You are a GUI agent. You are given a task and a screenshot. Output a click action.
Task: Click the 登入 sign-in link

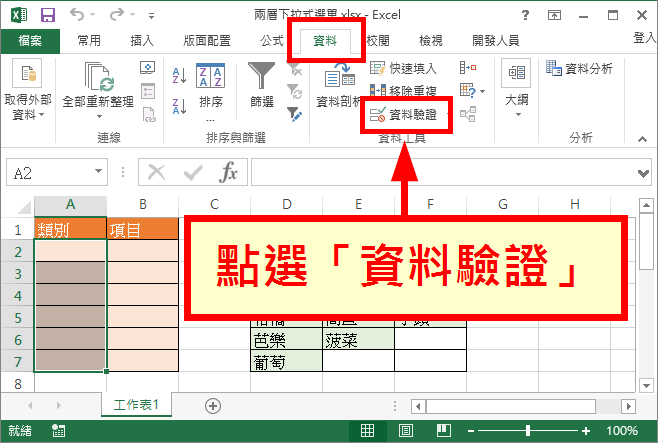click(x=645, y=38)
